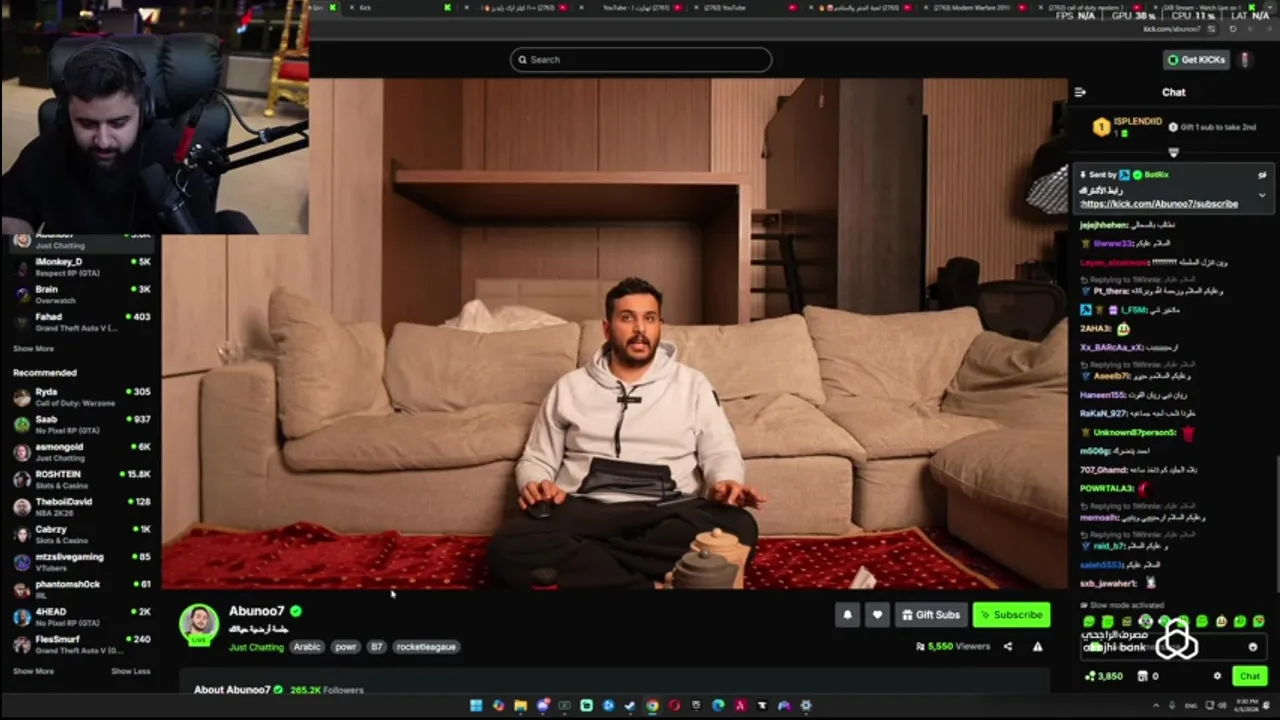
Task: Select the Arabic tag
Action: click(307, 647)
